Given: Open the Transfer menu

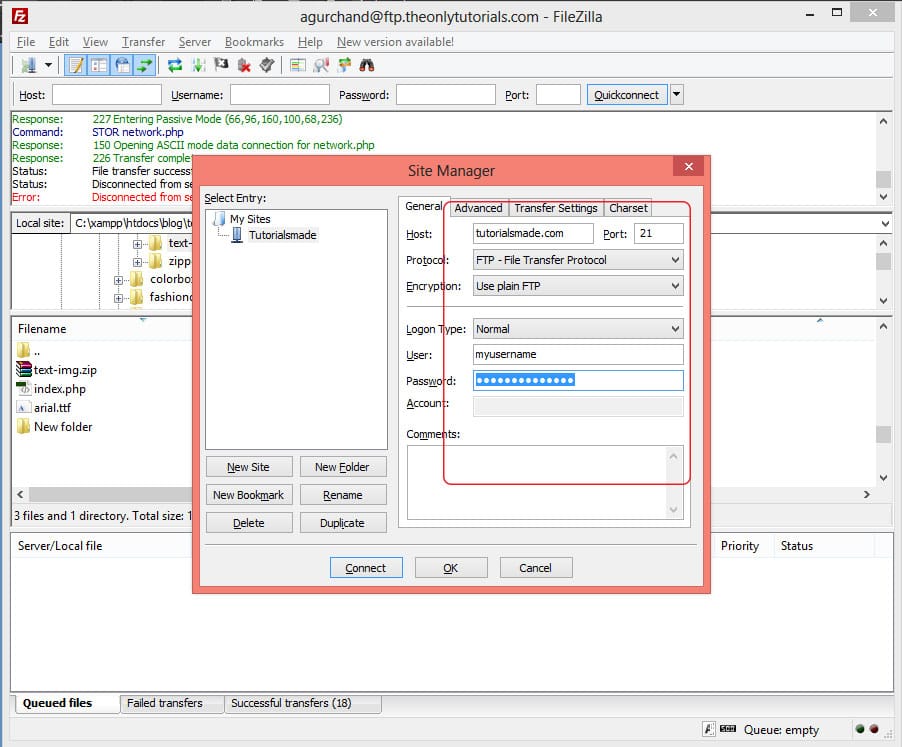Looking at the screenshot, I should click(x=143, y=42).
